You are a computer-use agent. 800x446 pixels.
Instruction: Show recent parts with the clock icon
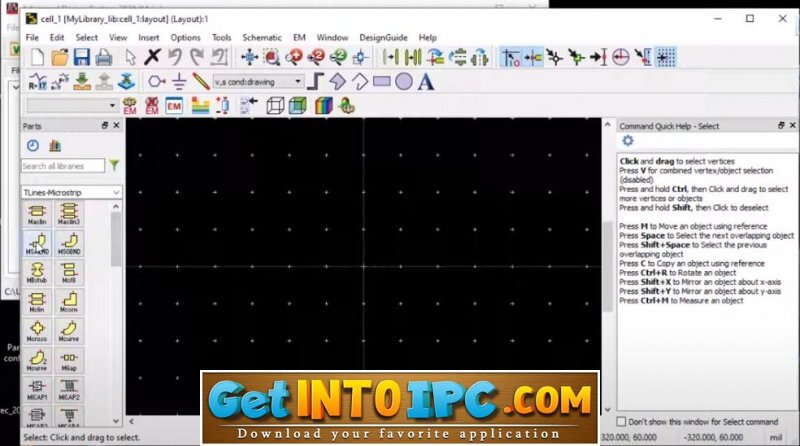33,145
